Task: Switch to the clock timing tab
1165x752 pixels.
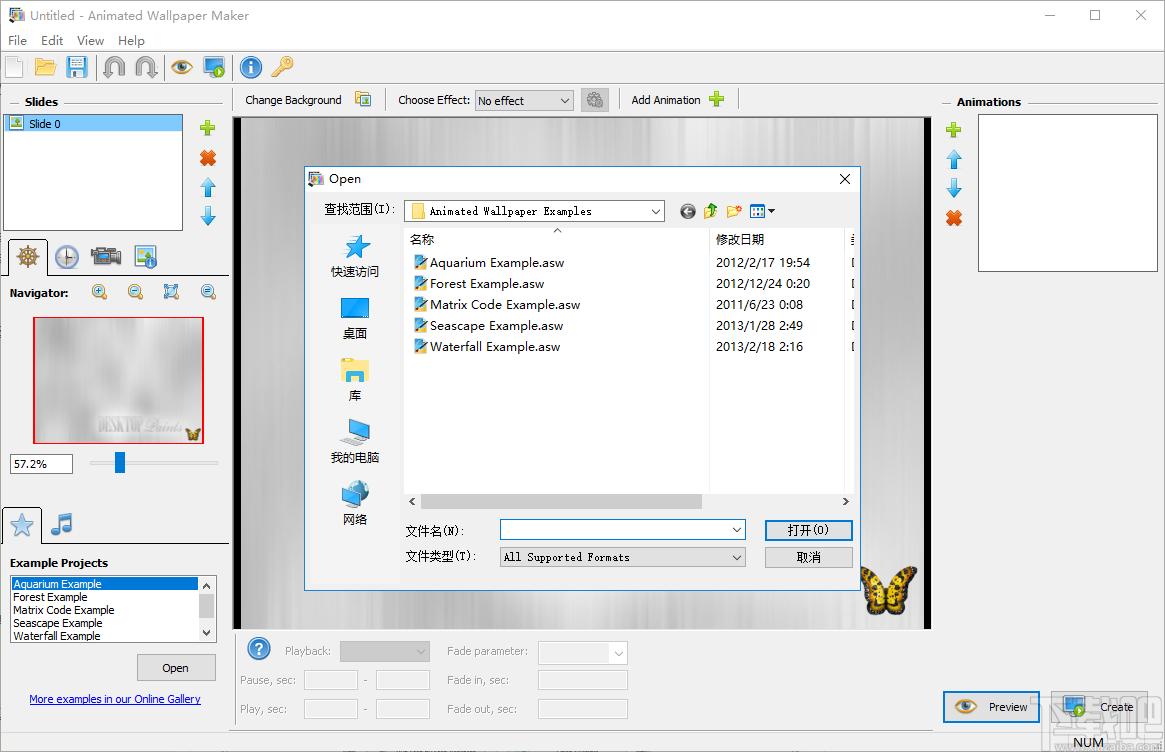Action: 66,257
